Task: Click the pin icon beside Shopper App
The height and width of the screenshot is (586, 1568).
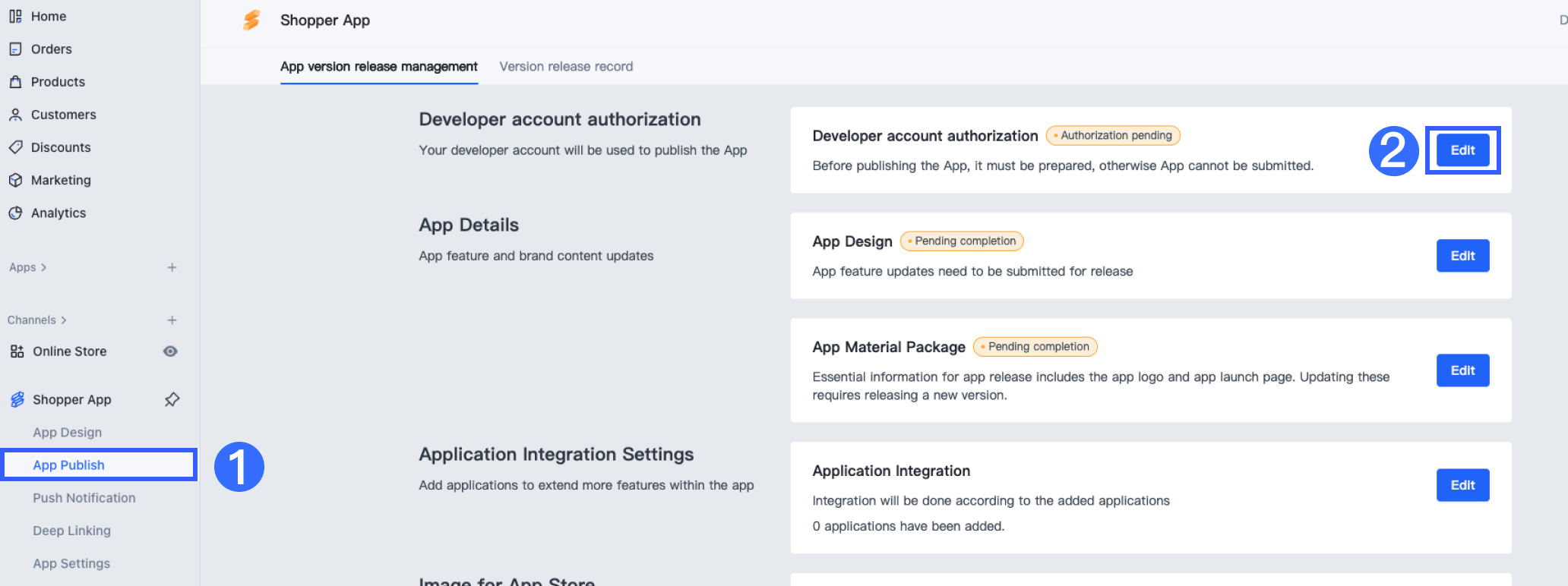Action: pos(172,399)
